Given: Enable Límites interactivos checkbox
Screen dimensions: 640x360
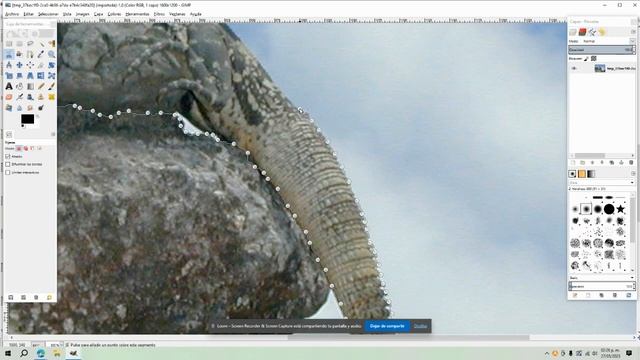Looking at the screenshot, I should [8, 172].
